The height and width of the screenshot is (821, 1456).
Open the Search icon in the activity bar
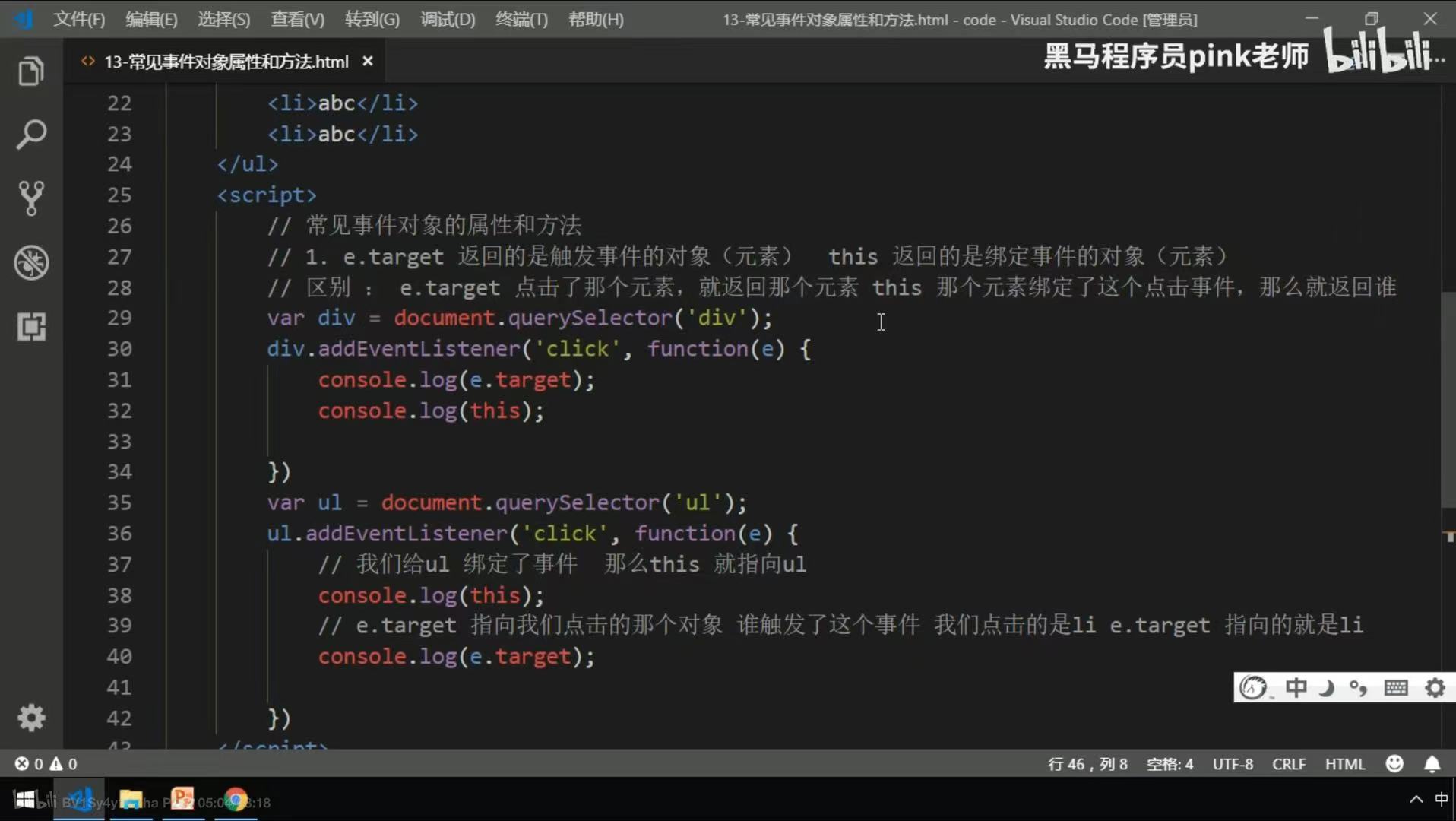[30, 135]
